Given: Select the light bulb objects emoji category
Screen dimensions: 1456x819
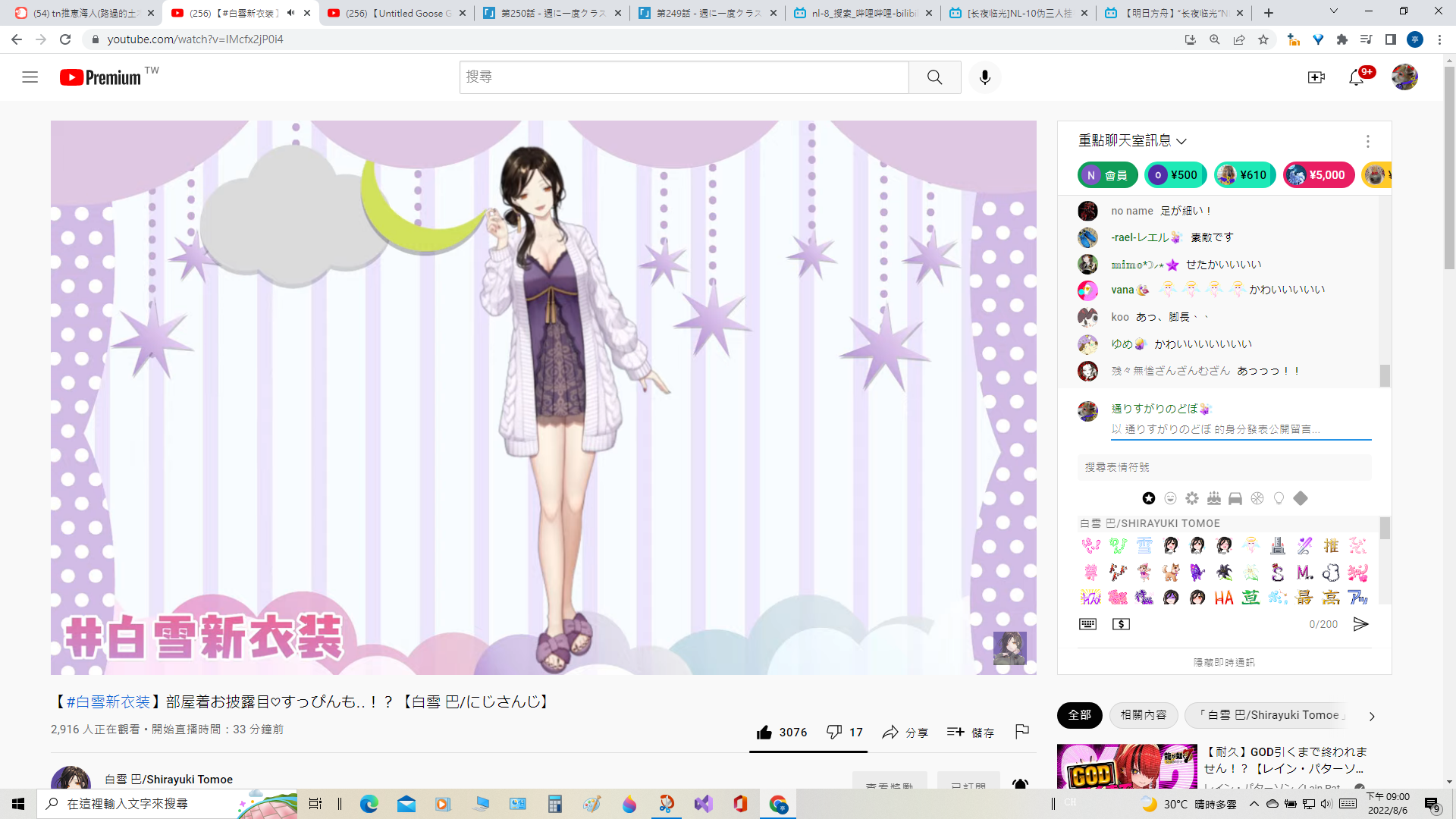Looking at the screenshot, I should (x=1279, y=498).
